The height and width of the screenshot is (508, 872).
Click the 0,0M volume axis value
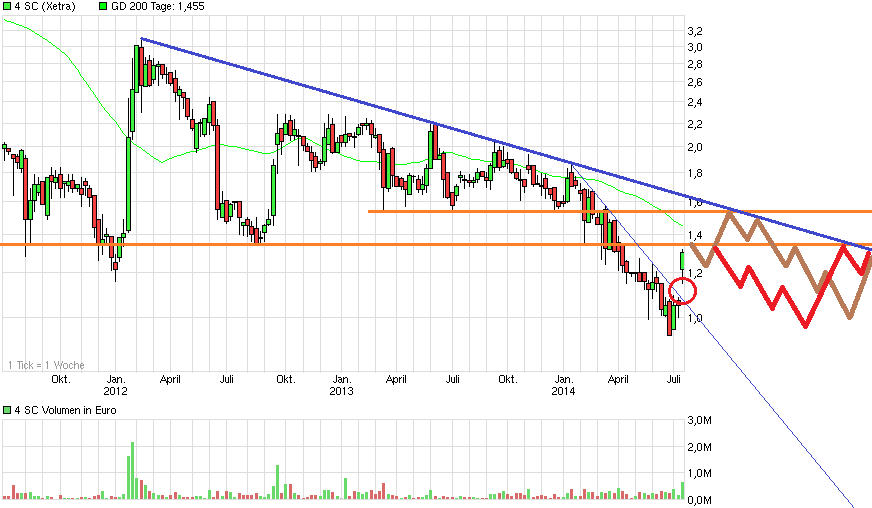pyautogui.click(x=700, y=500)
